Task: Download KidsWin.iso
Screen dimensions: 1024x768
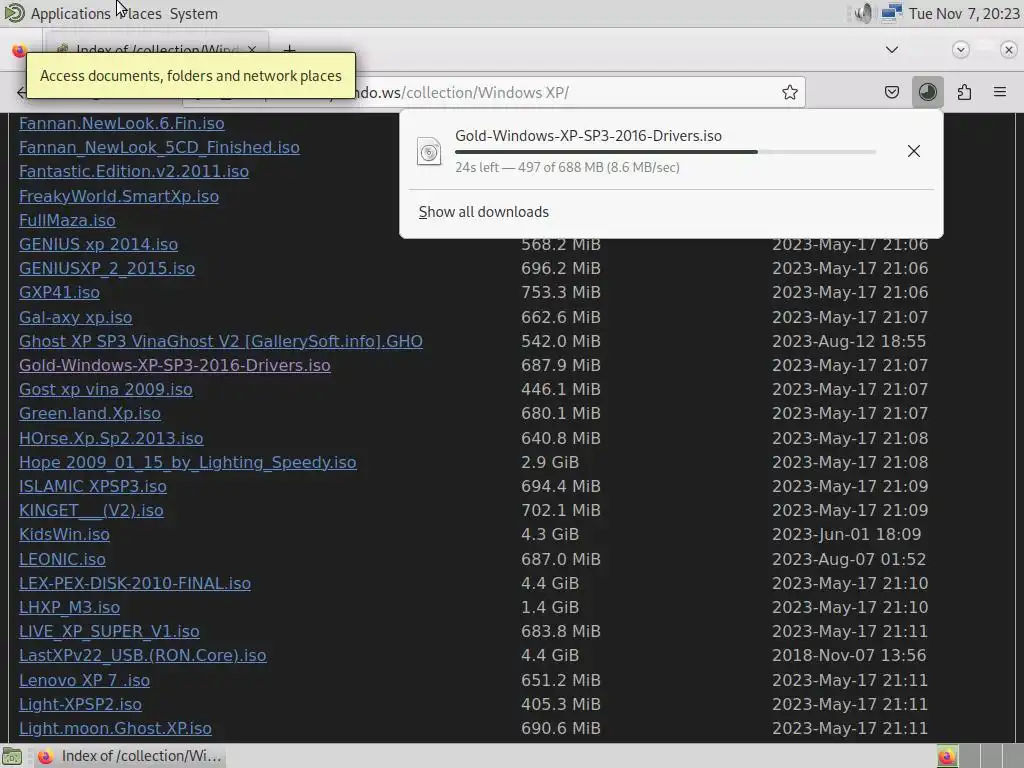Action: pos(65,534)
